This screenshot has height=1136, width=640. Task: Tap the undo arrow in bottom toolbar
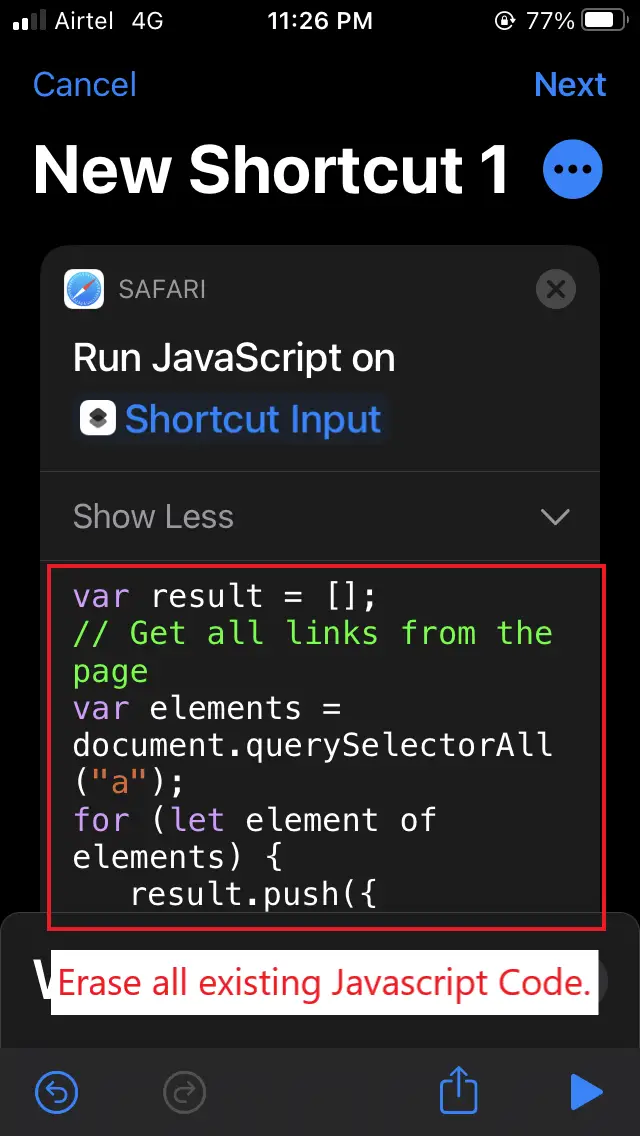56,1091
